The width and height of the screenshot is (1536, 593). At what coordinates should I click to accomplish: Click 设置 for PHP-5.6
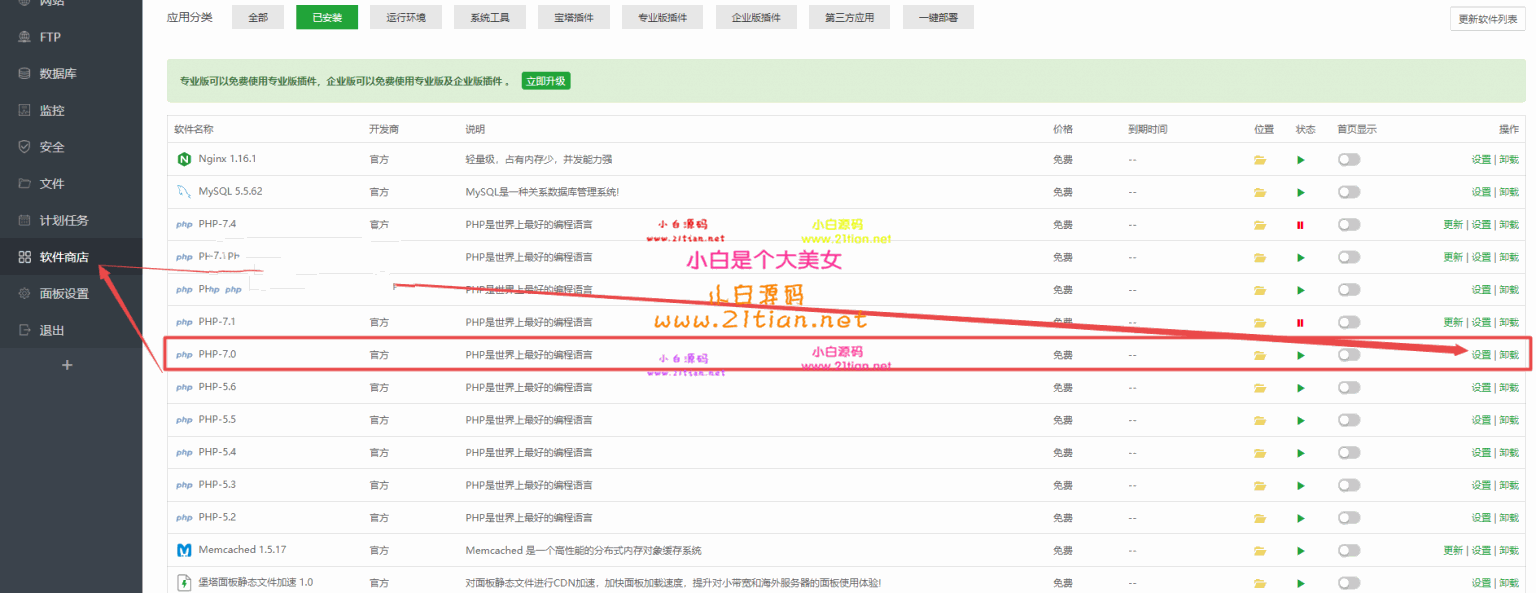coord(1481,388)
